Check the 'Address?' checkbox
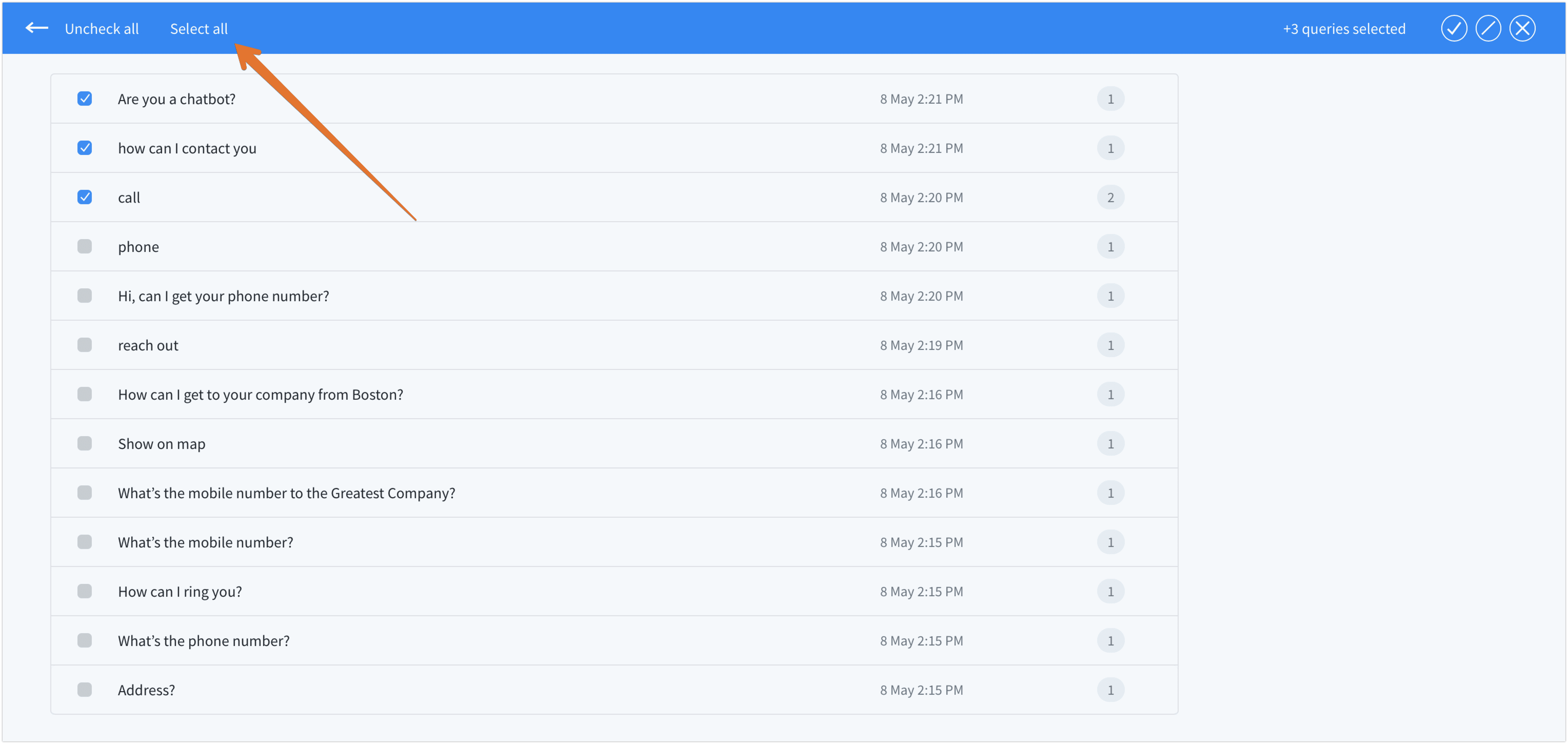This screenshot has width=1568, height=744. pos(85,690)
